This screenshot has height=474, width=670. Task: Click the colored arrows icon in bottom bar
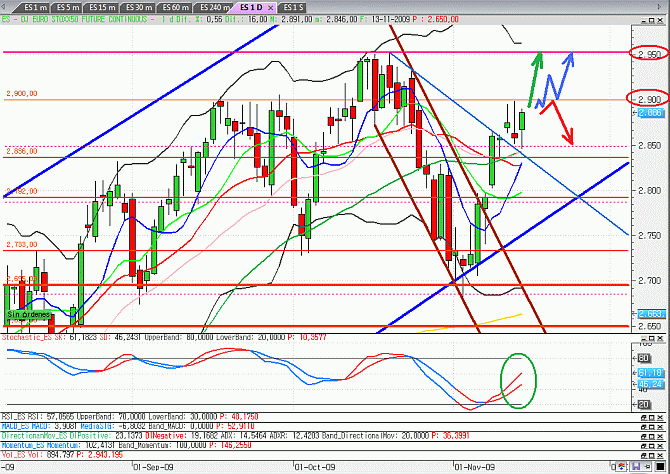pyautogui.click(x=621, y=466)
